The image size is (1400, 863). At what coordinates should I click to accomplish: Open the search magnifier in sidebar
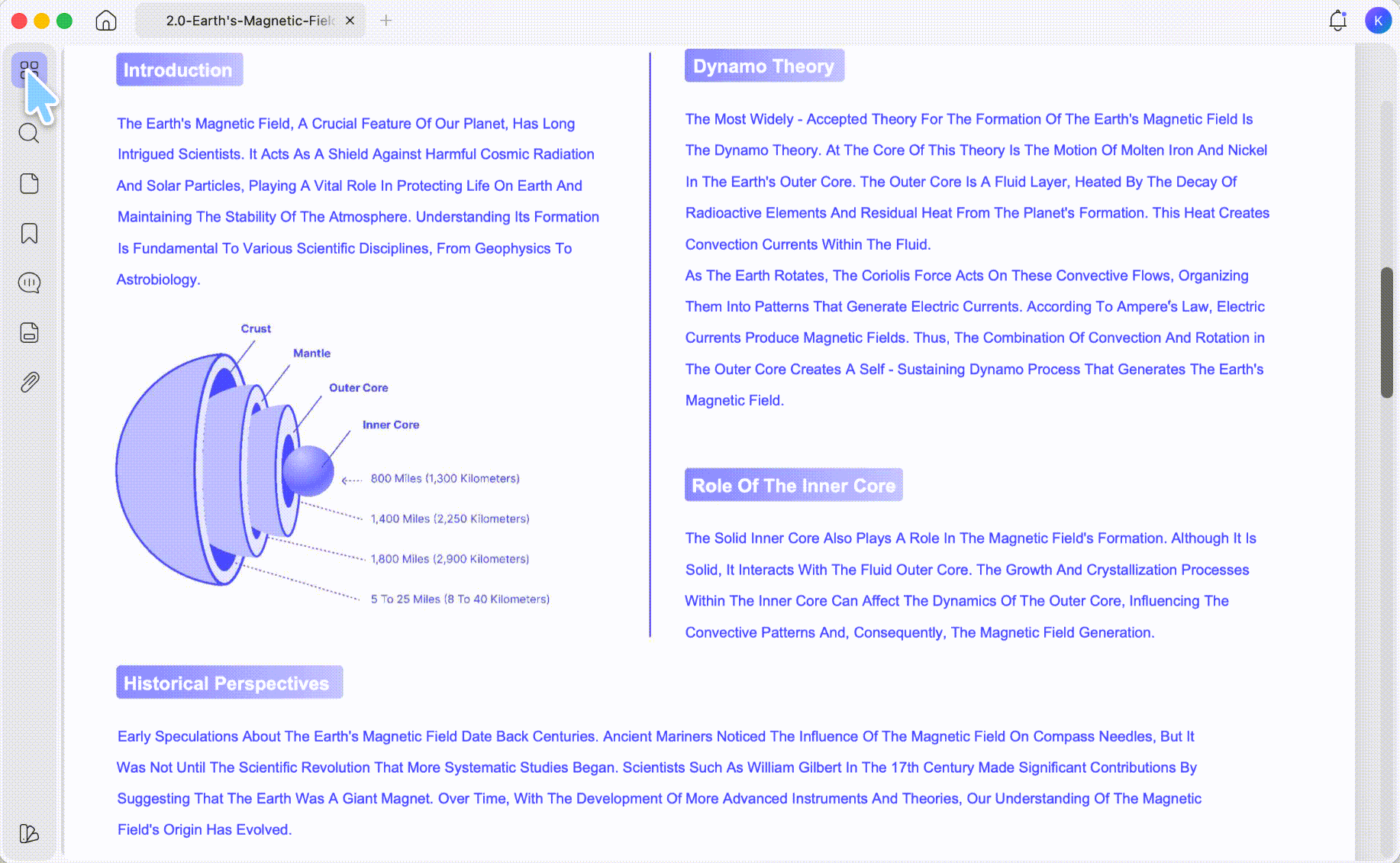(29, 134)
